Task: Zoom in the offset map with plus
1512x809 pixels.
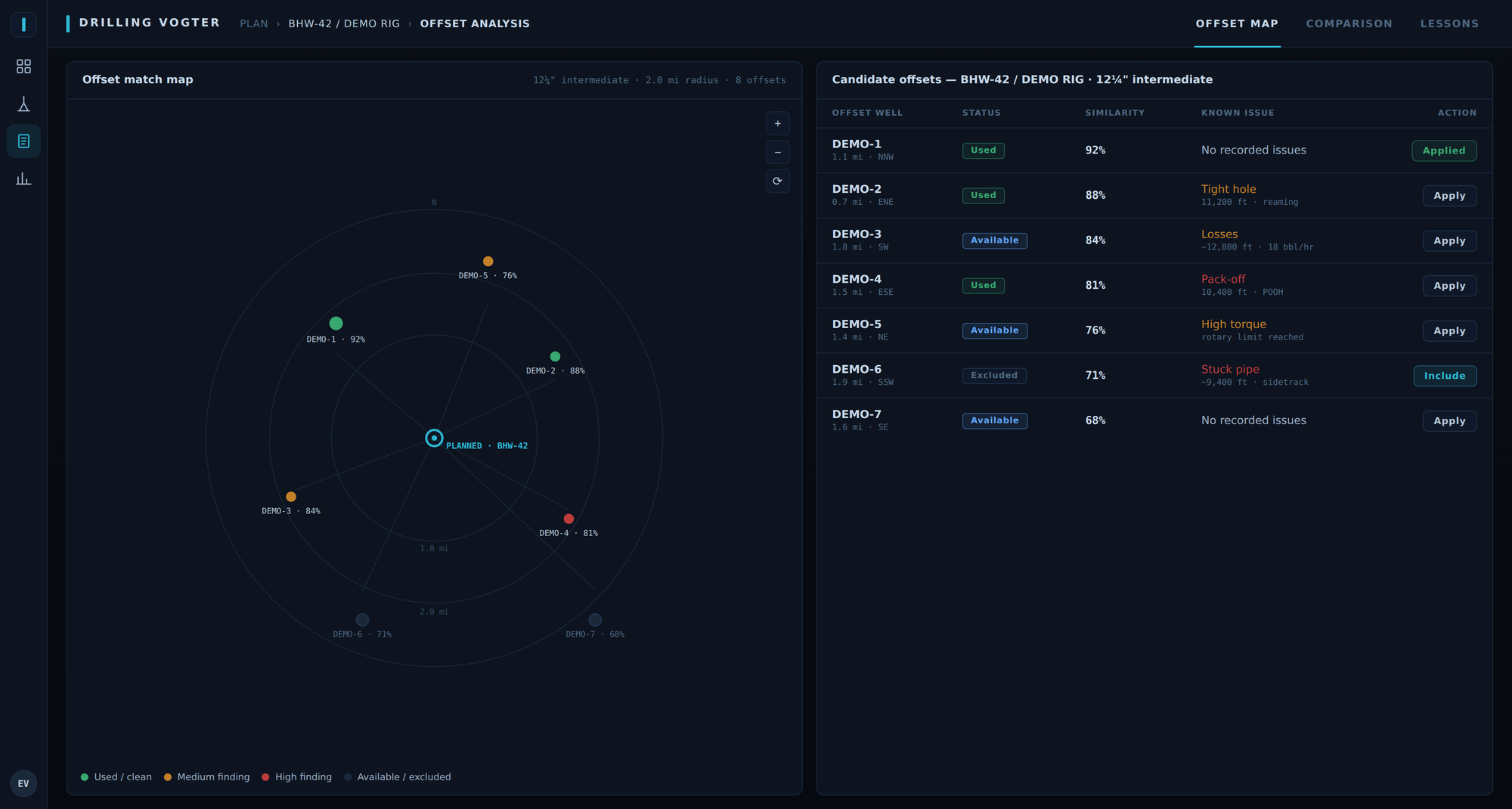Action: [x=778, y=123]
